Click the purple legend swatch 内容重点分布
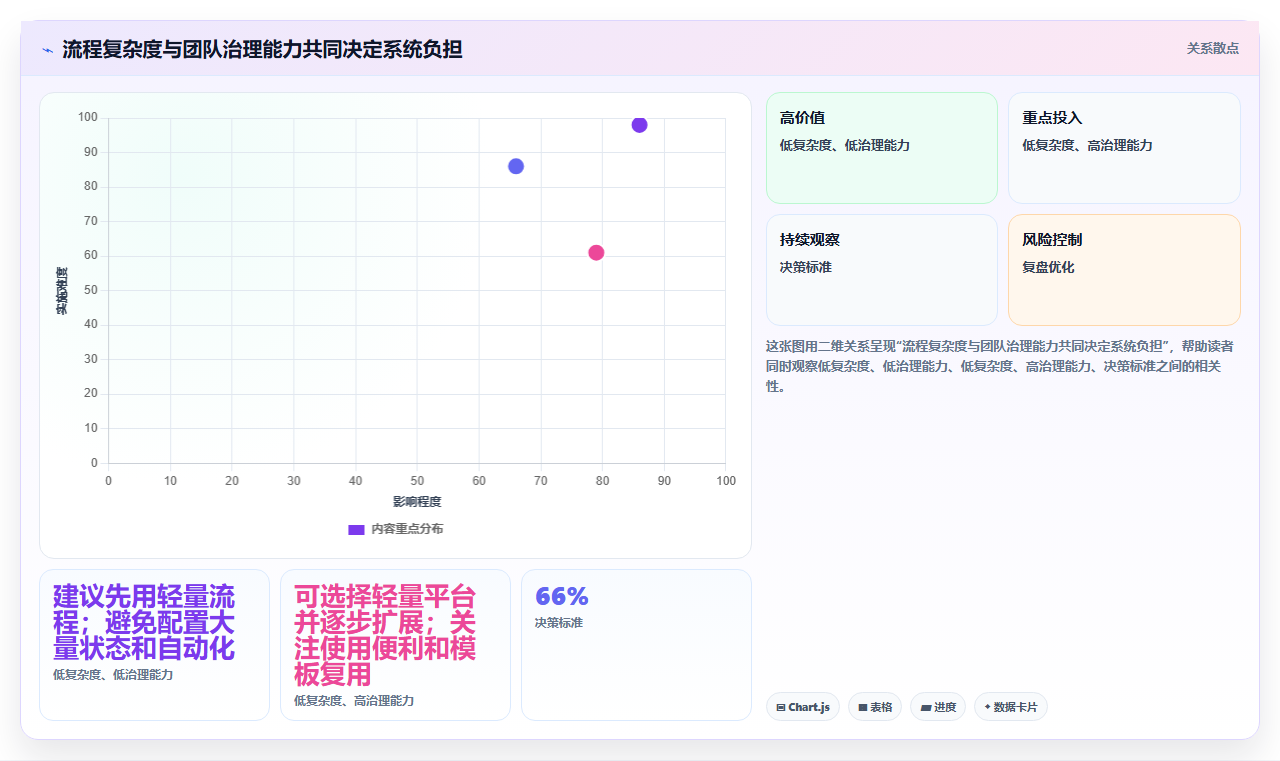 tap(356, 529)
